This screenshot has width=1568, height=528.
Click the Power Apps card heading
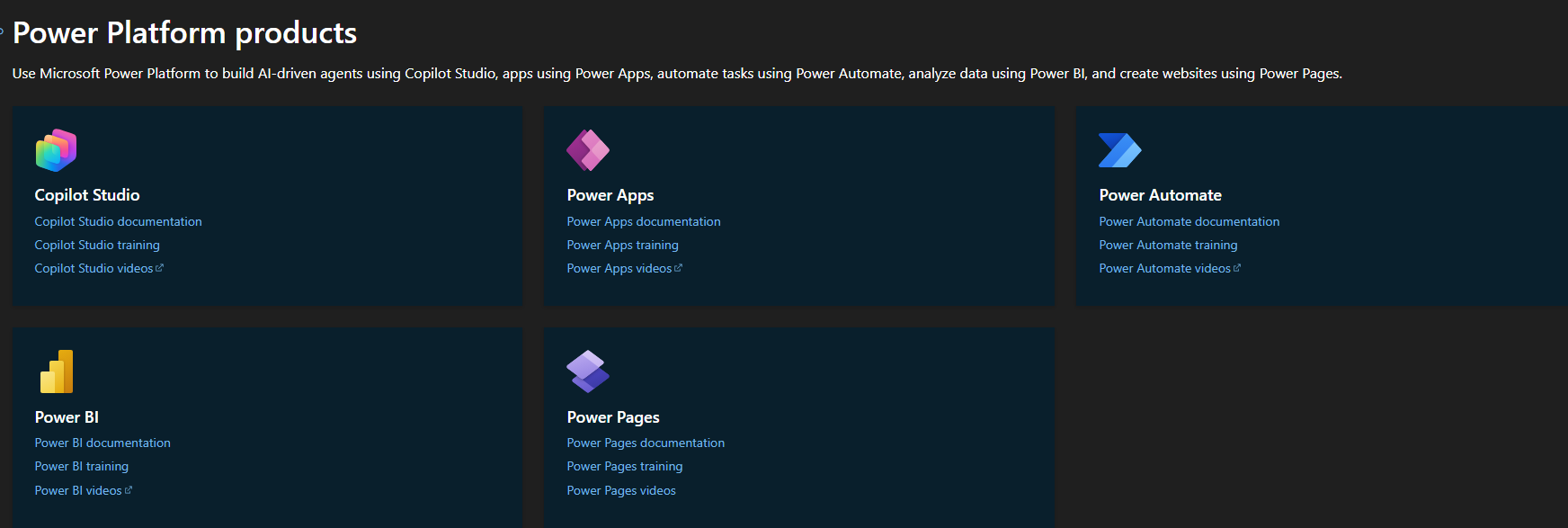(610, 195)
